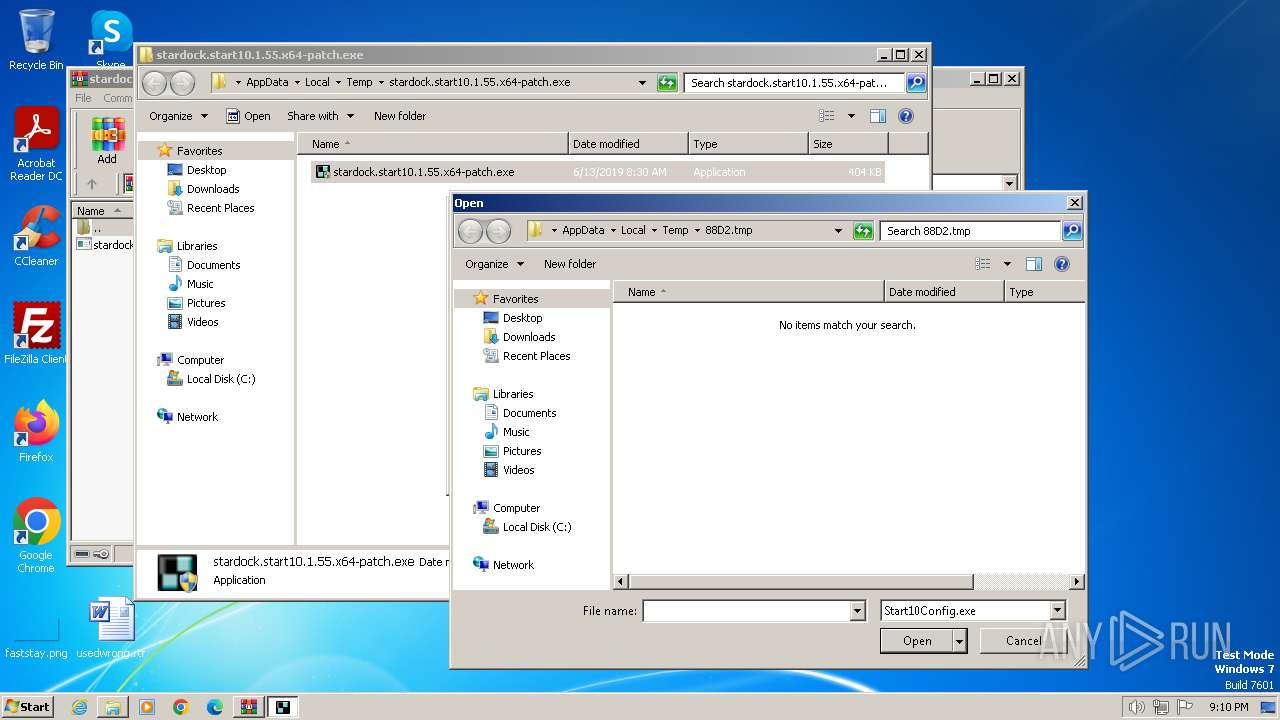Click New folder in Open dialog

point(570,264)
